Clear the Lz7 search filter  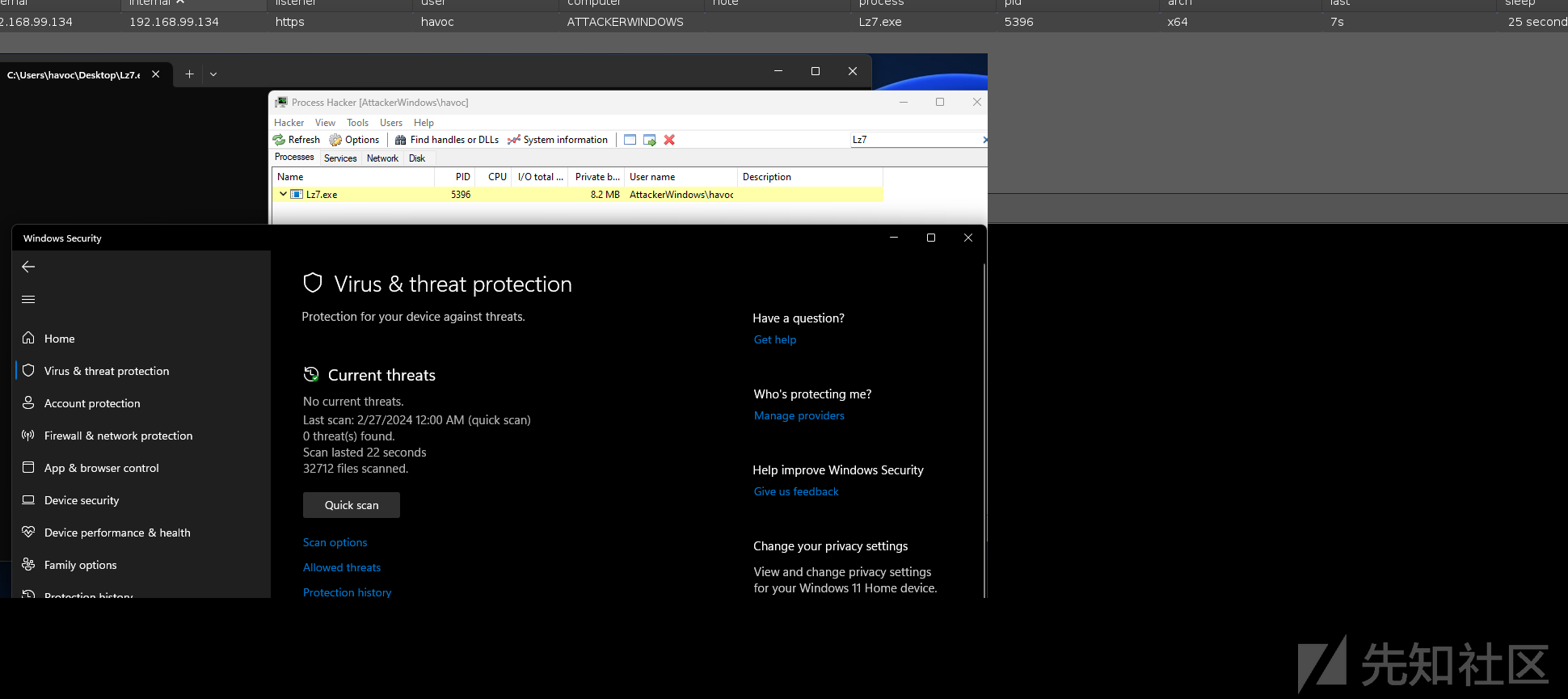click(x=984, y=140)
